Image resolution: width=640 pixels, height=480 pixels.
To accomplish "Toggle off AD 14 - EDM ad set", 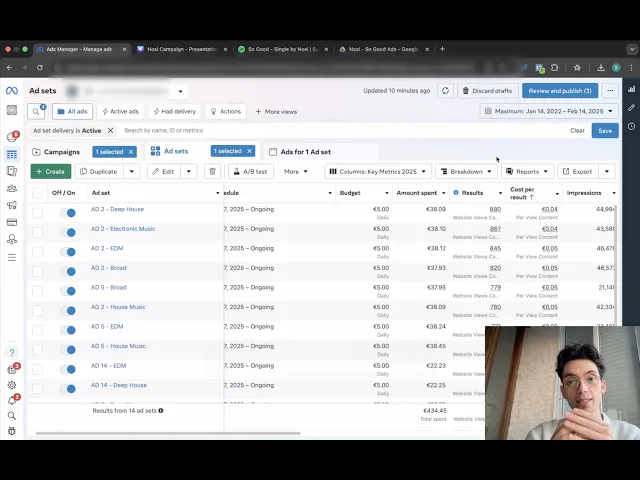I will click(x=68, y=369).
